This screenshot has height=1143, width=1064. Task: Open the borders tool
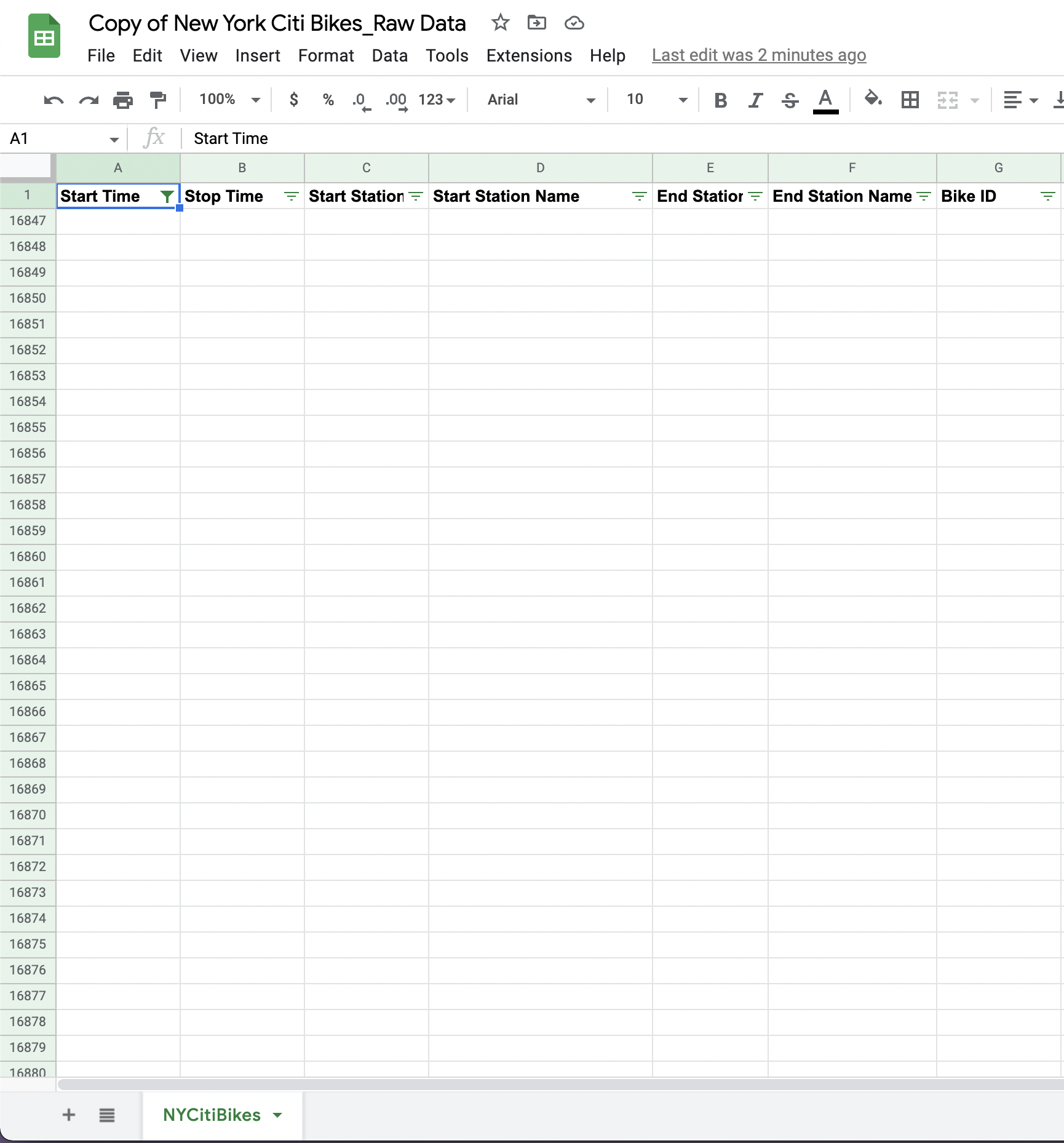pos(910,100)
